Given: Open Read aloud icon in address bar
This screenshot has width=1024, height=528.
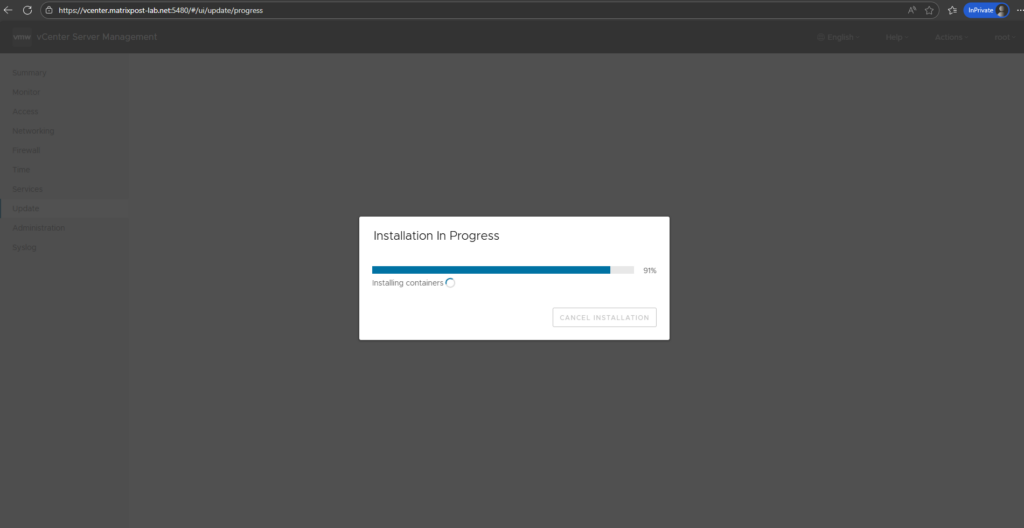Looking at the screenshot, I should click(912, 10).
